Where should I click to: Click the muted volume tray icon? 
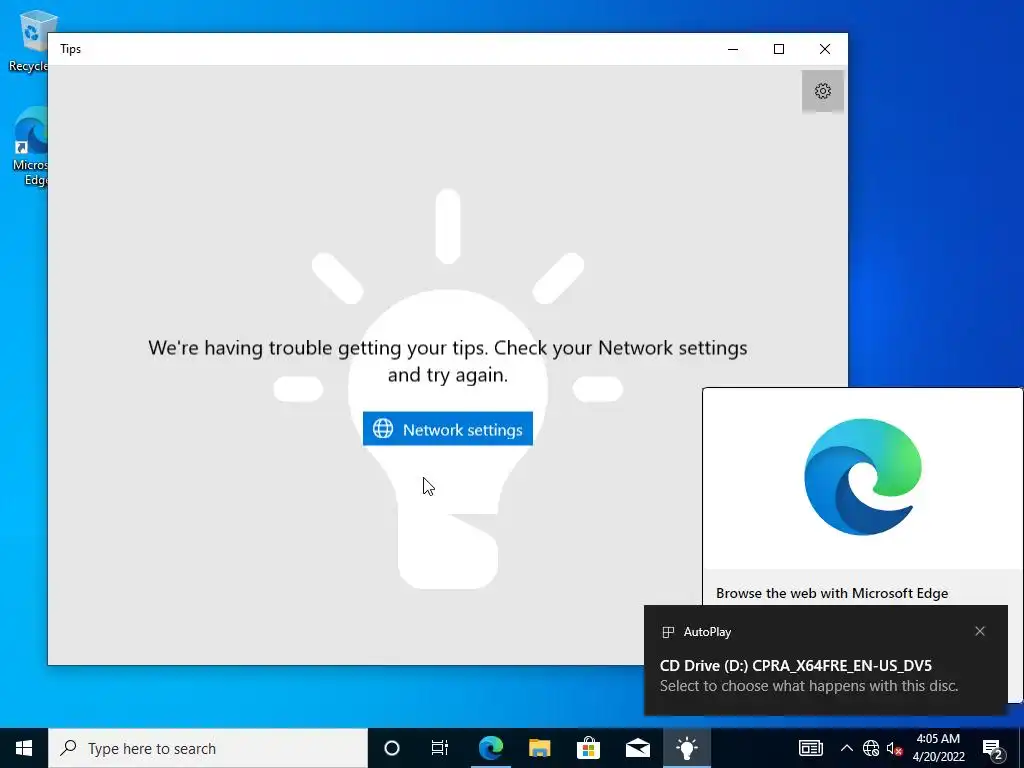tap(894, 748)
